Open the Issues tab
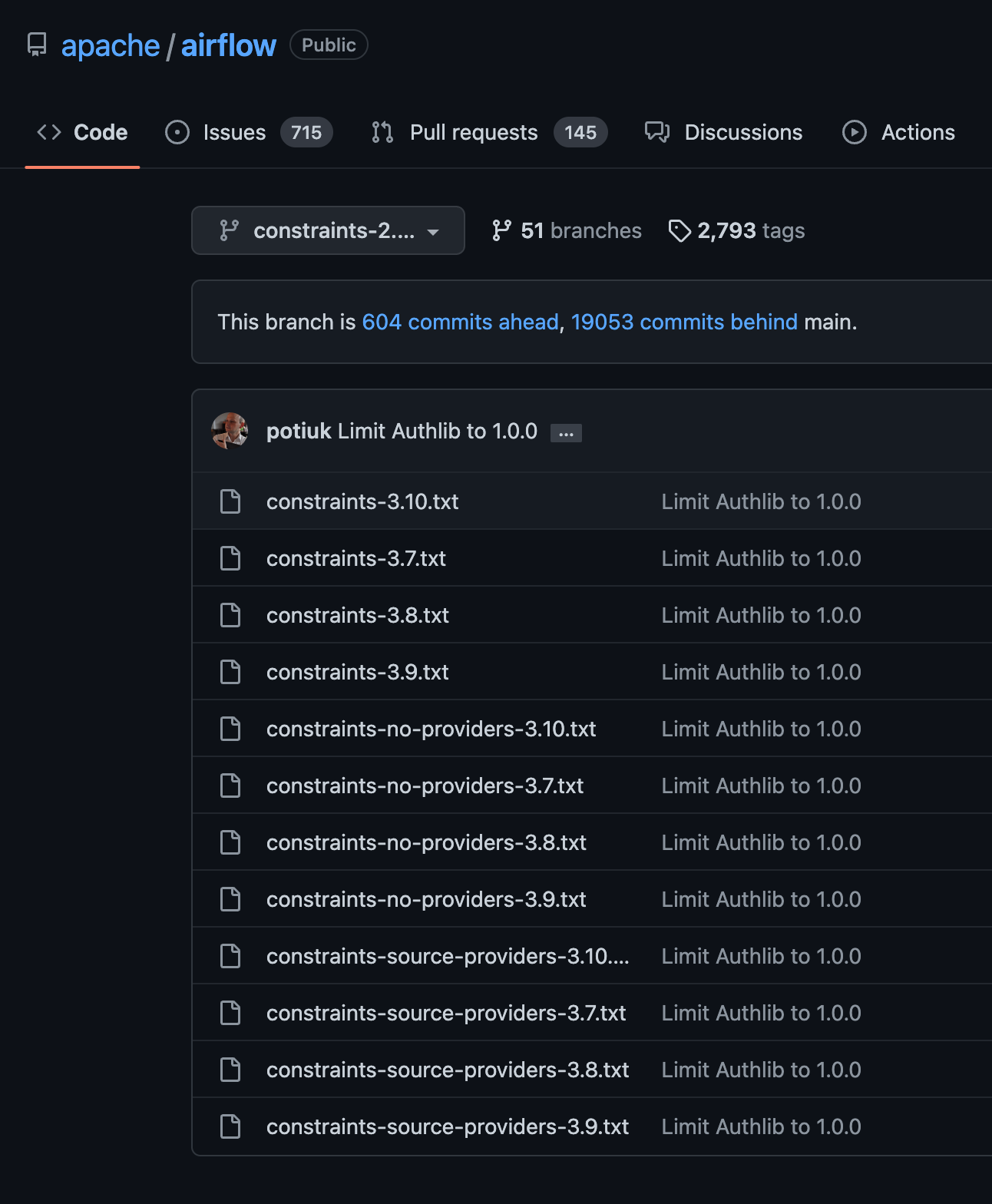The image size is (992, 1204). [249, 132]
